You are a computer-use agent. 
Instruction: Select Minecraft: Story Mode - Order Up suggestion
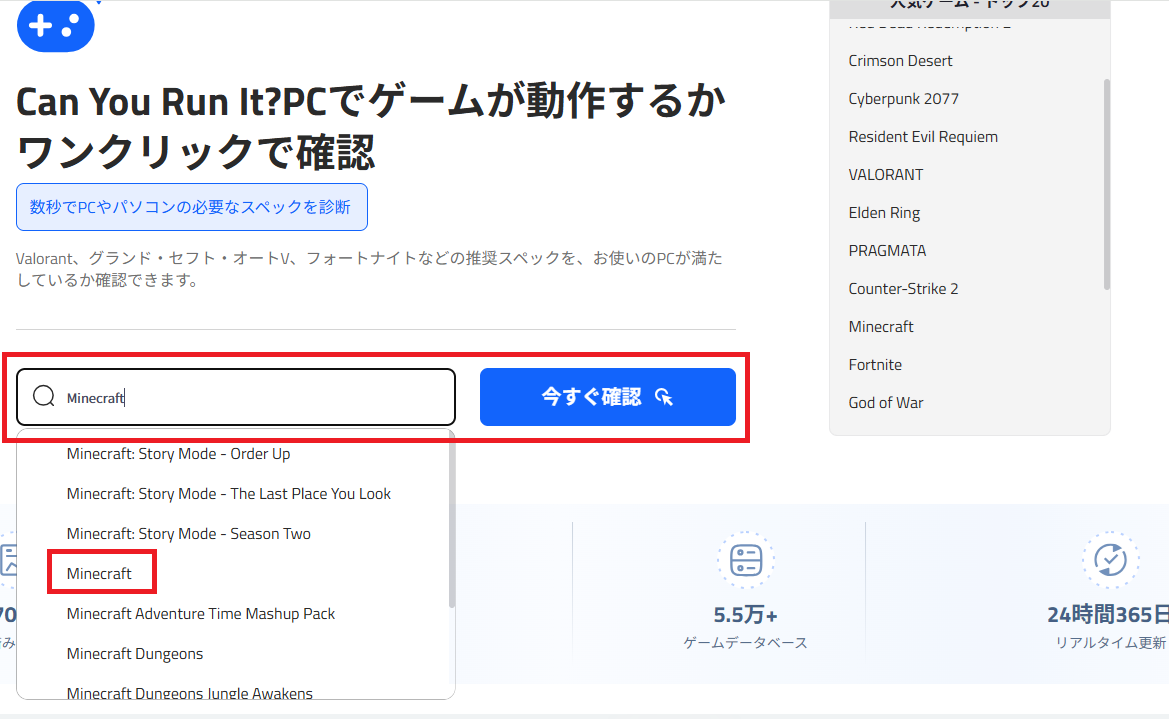tap(178, 453)
